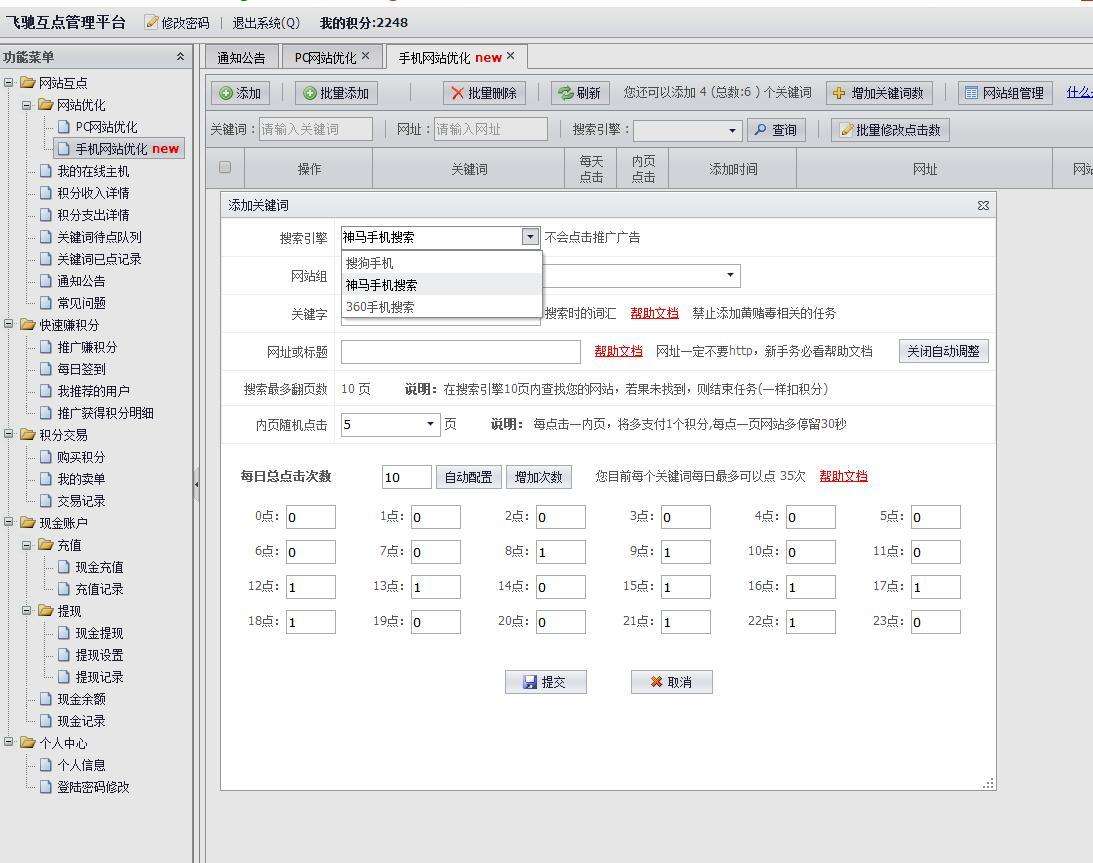Viewport: 1093px width, 863px height.
Task: Click the 自动配置 auto configure button
Action: pos(468,477)
